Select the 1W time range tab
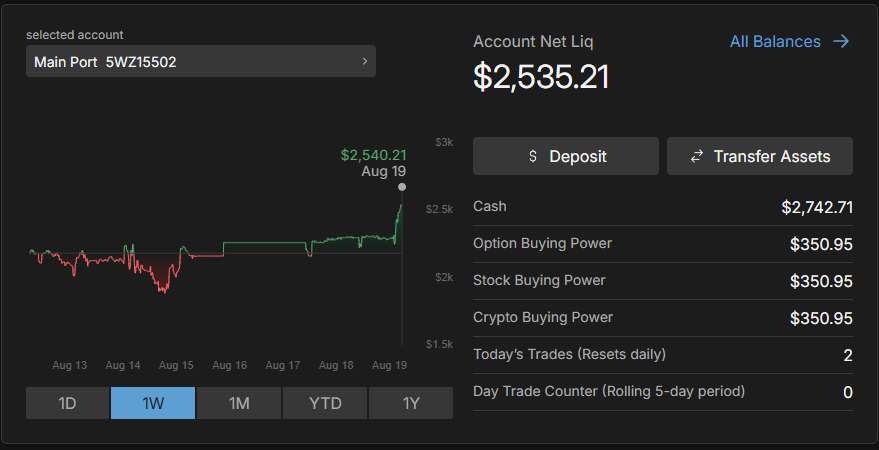The image size is (879, 450). [x=153, y=403]
